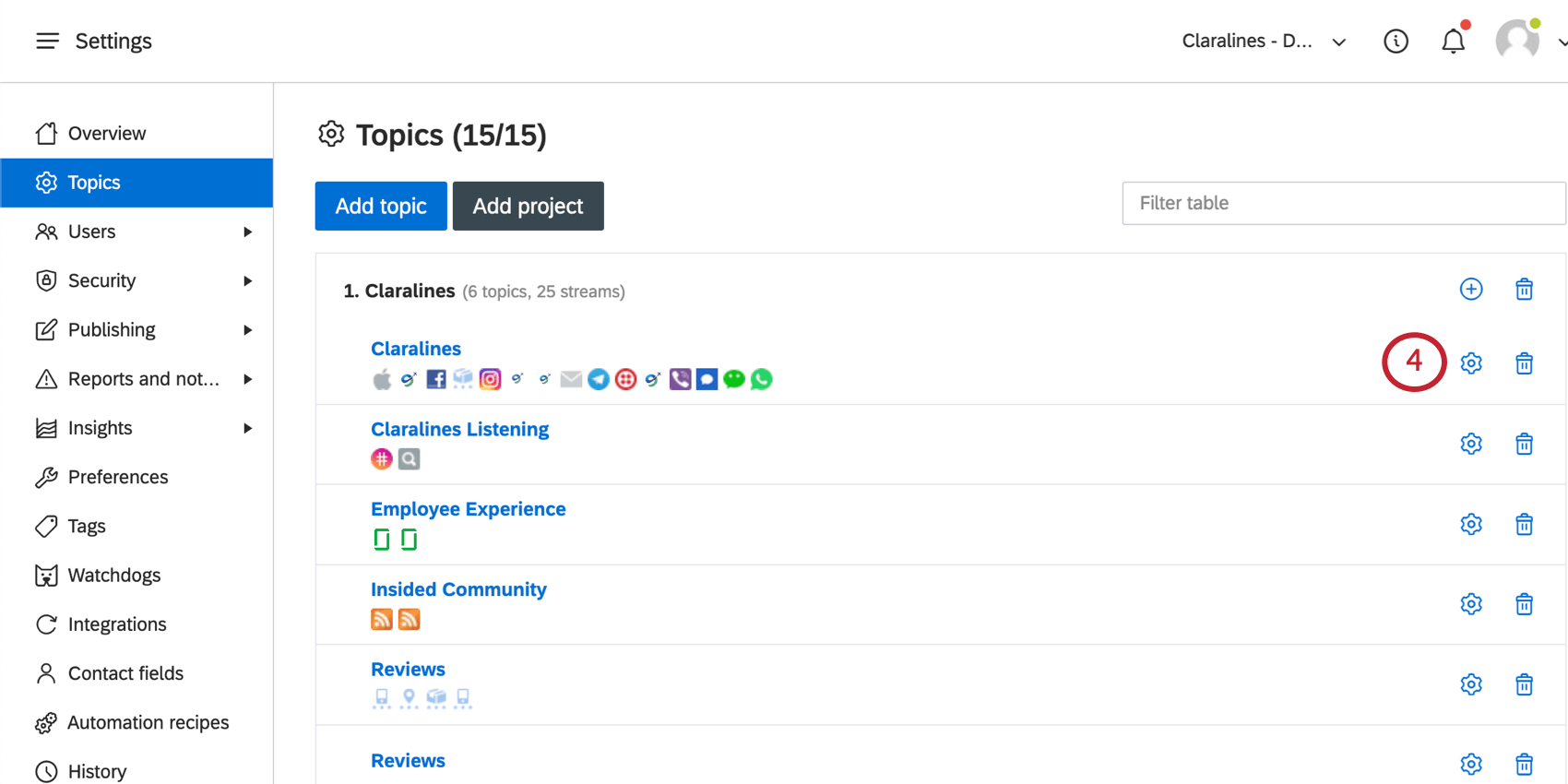Click the '(6 topics, 25 streams)' text

(543, 291)
